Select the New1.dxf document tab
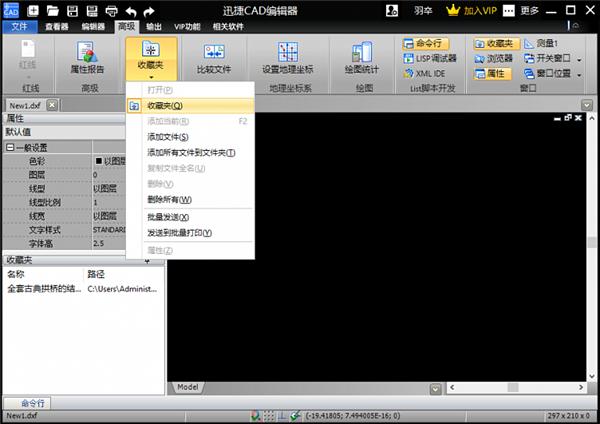Viewport: 600px width, 424px height. click(x=25, y=105)
